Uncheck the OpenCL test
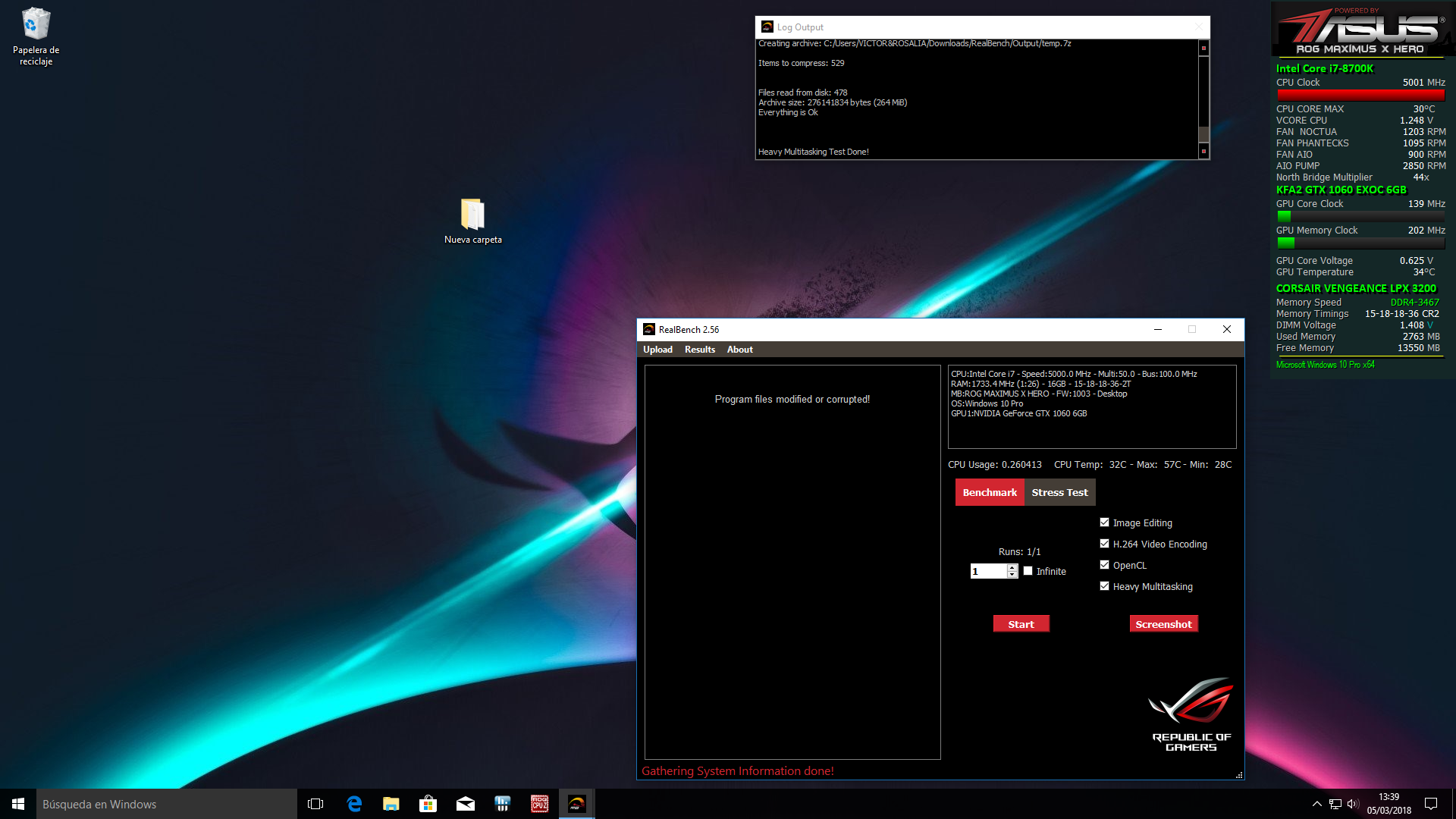Image resolution: width=1456 pixels, height=819 pixels. point(1104,565)
